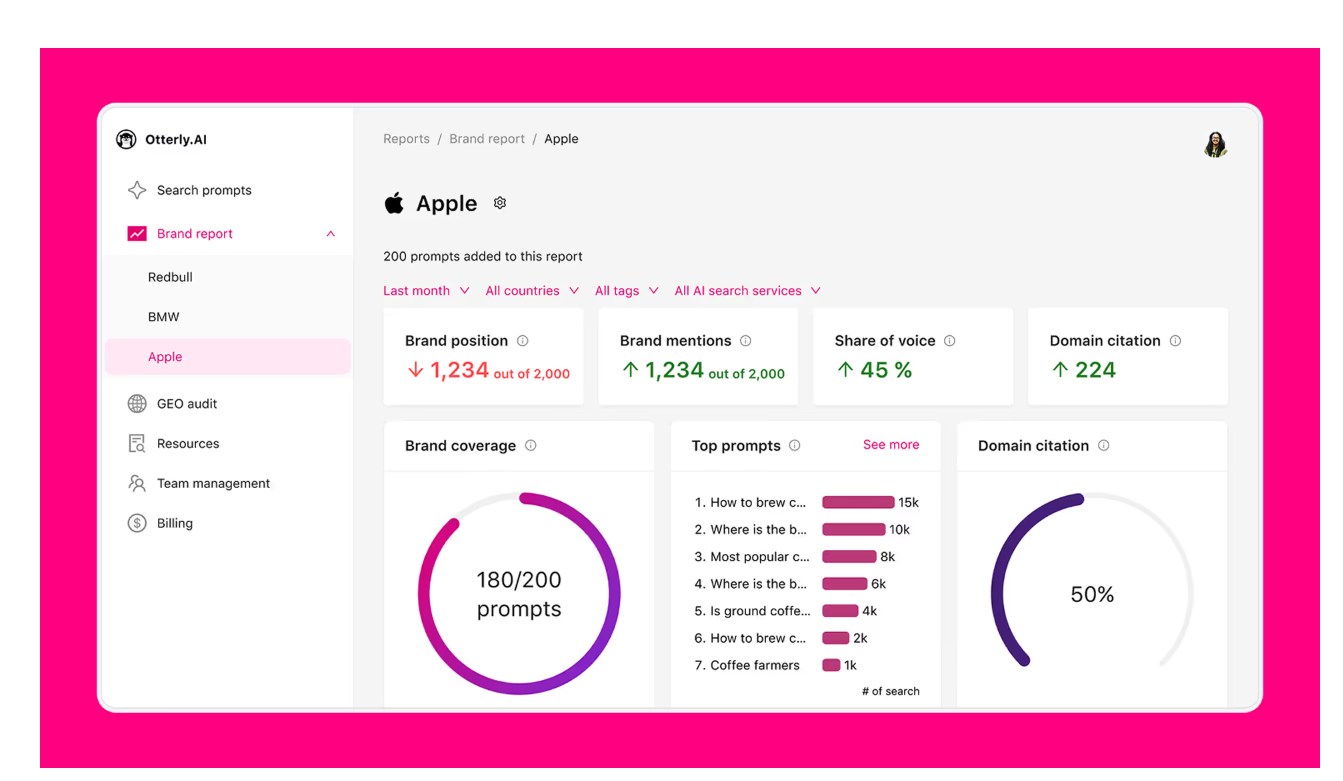1343x781 pixels.
Task: Click '200 prompts added to this report' text
Action: 483,256
